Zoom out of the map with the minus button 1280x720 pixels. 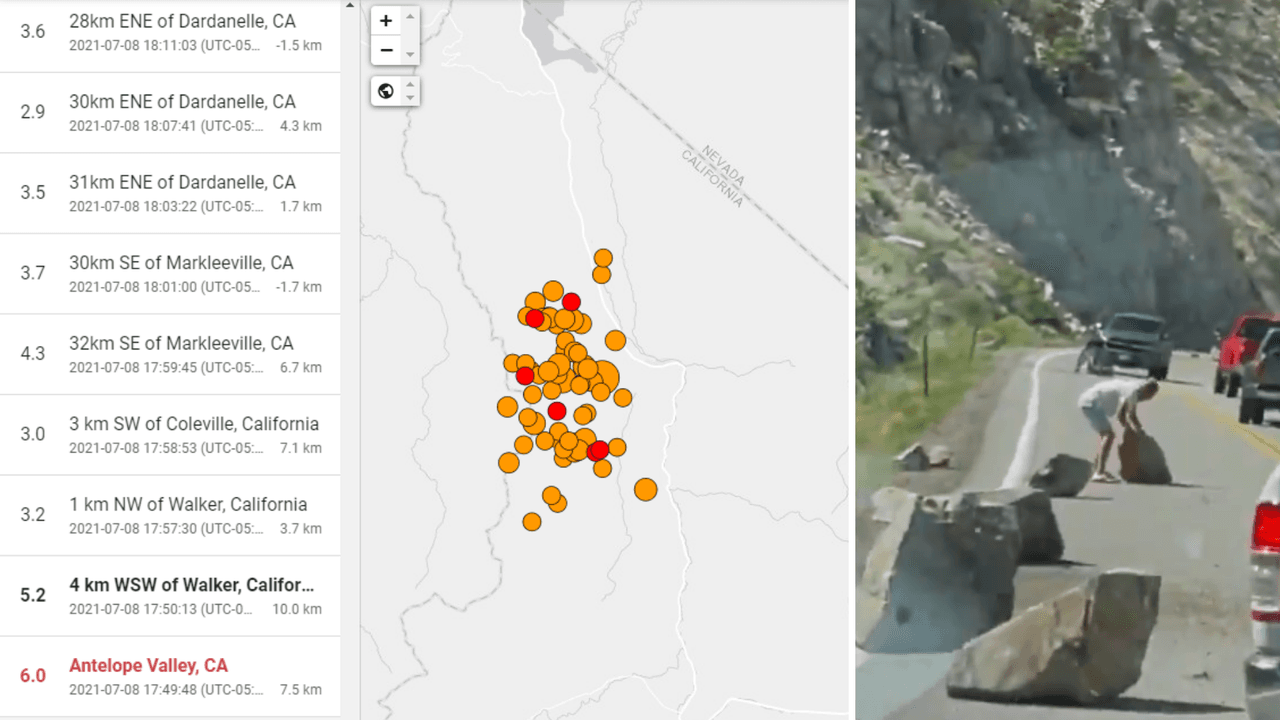coord(386,50)
